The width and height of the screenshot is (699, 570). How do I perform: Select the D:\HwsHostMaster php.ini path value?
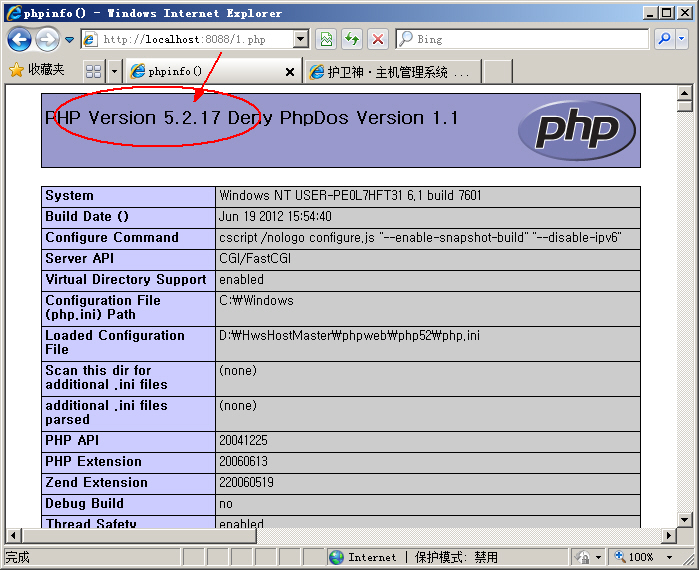[x=350, y=336]
